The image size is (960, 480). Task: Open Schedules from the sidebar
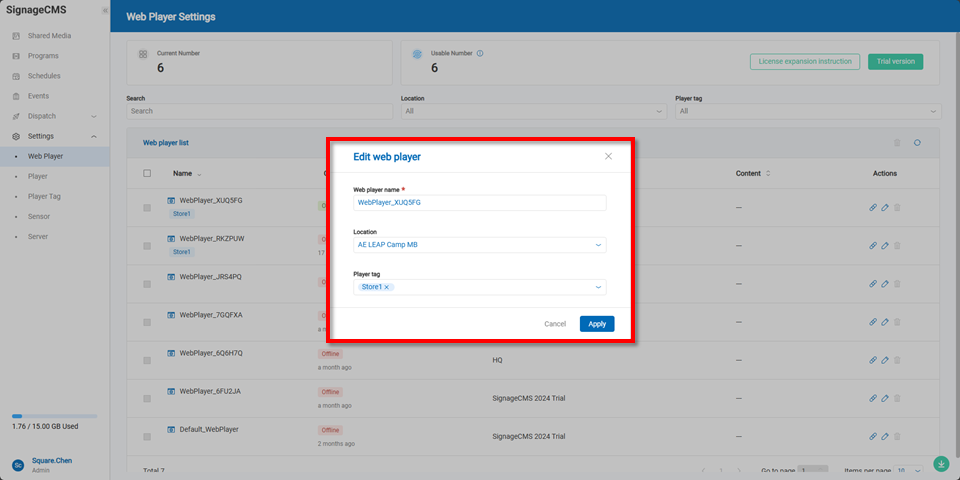(44, 76)
